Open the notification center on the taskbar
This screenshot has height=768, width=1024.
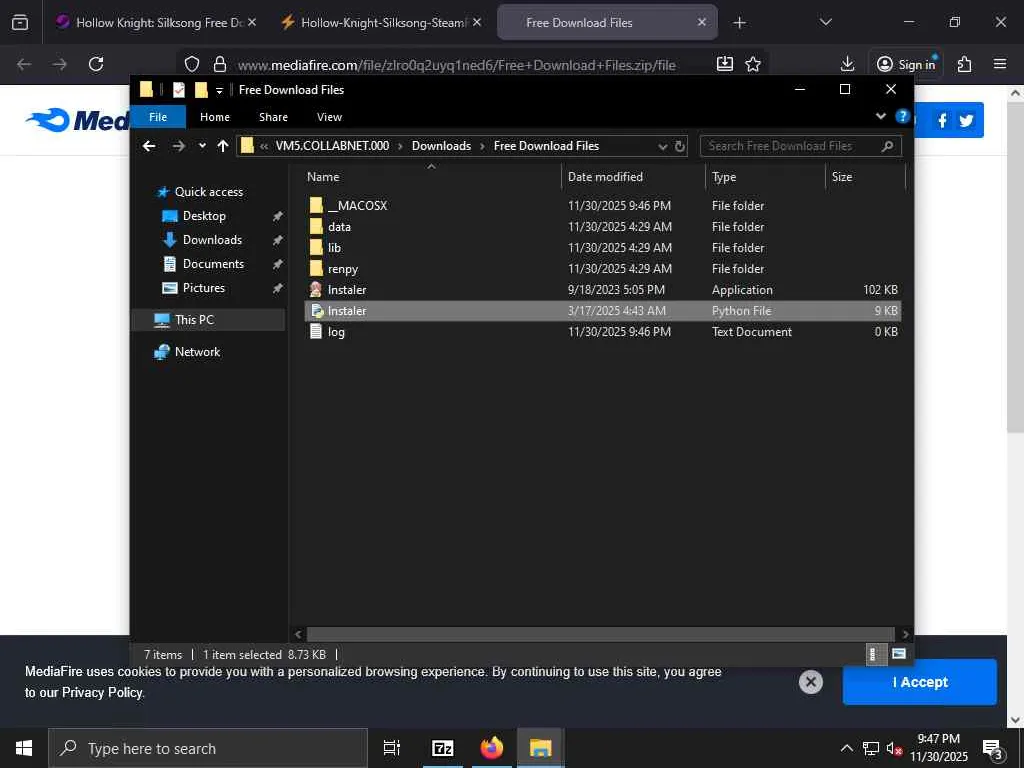993,750
